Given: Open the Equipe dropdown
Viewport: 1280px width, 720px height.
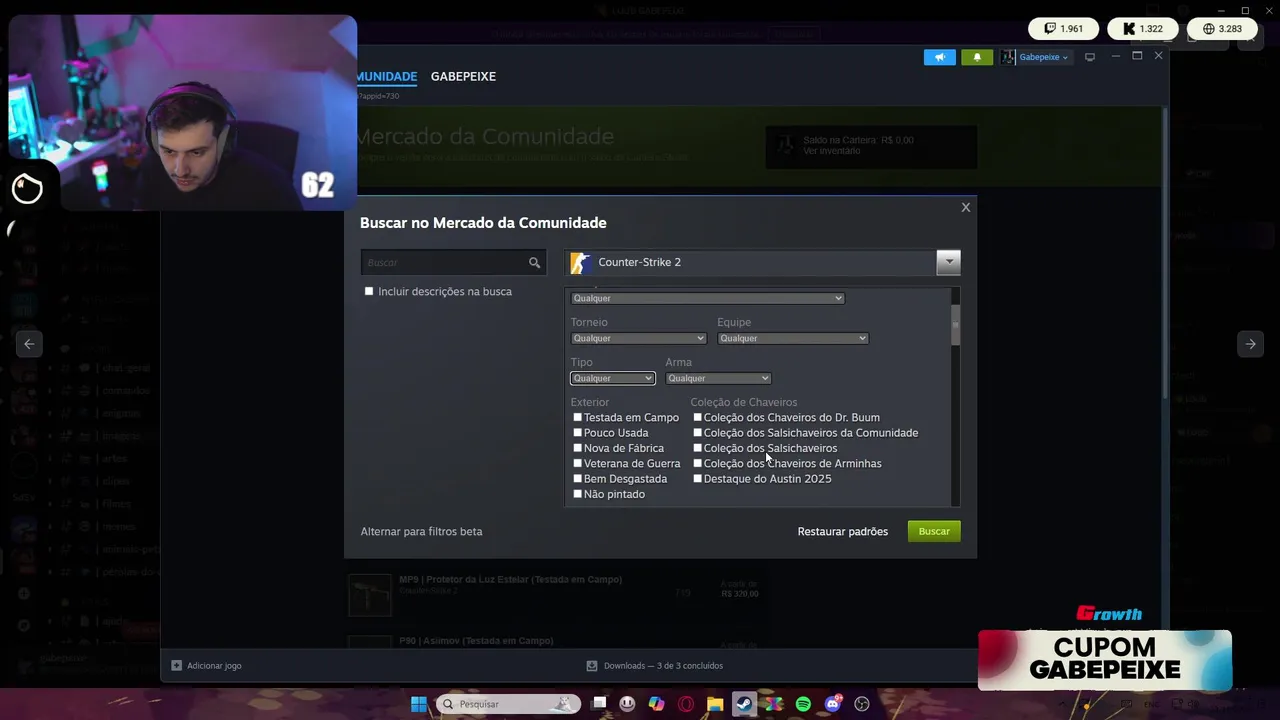Looking at the screenshot, I should click(792, 338).
